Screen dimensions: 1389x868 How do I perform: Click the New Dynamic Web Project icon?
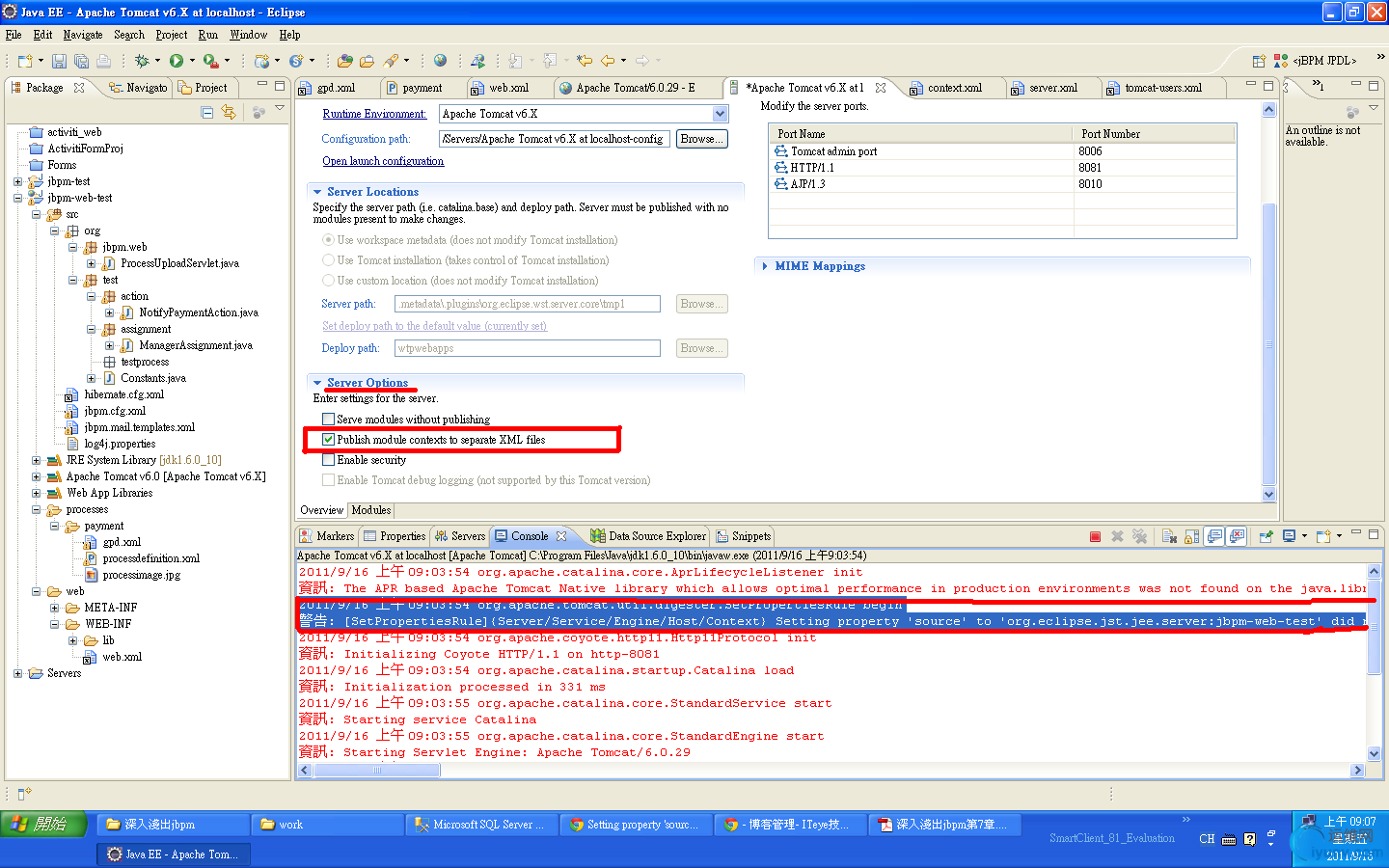(261, 61)
